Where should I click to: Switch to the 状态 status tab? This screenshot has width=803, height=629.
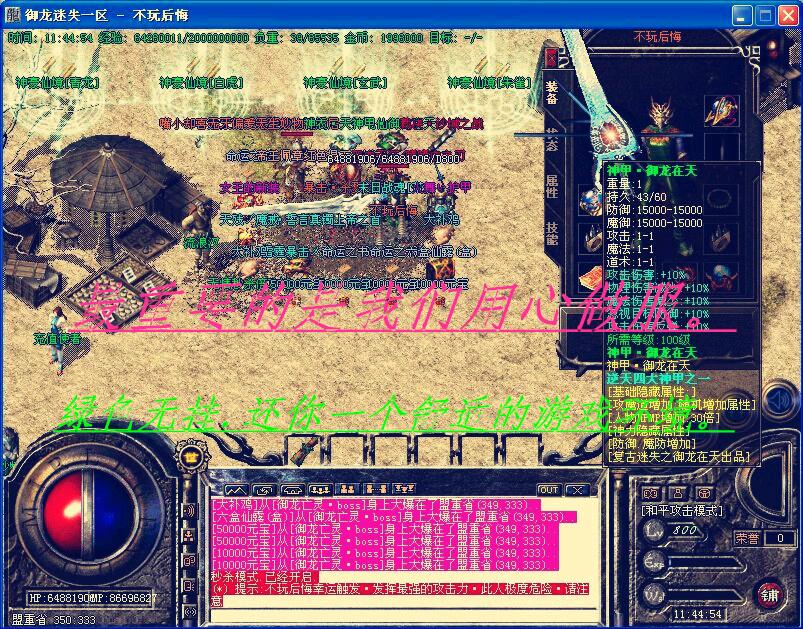pyautogui.click(x=551, y=140)
